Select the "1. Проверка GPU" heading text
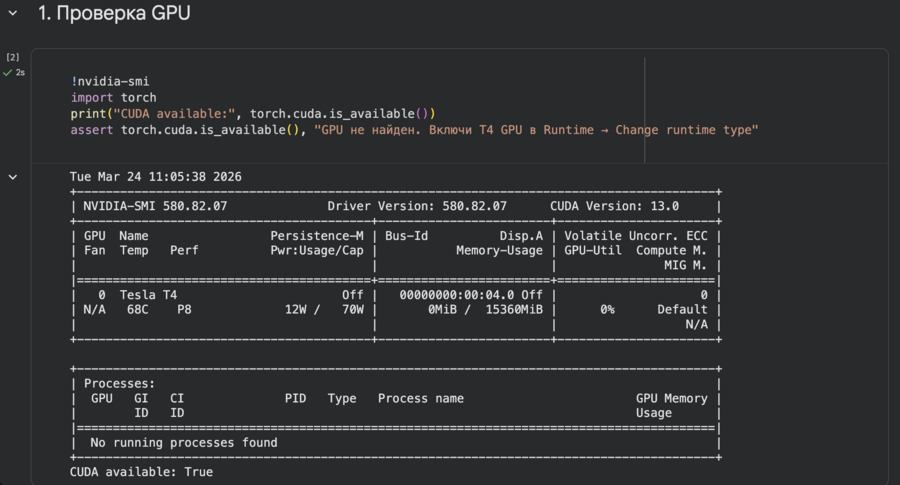The image size is (900, 485). click(114, 13)
